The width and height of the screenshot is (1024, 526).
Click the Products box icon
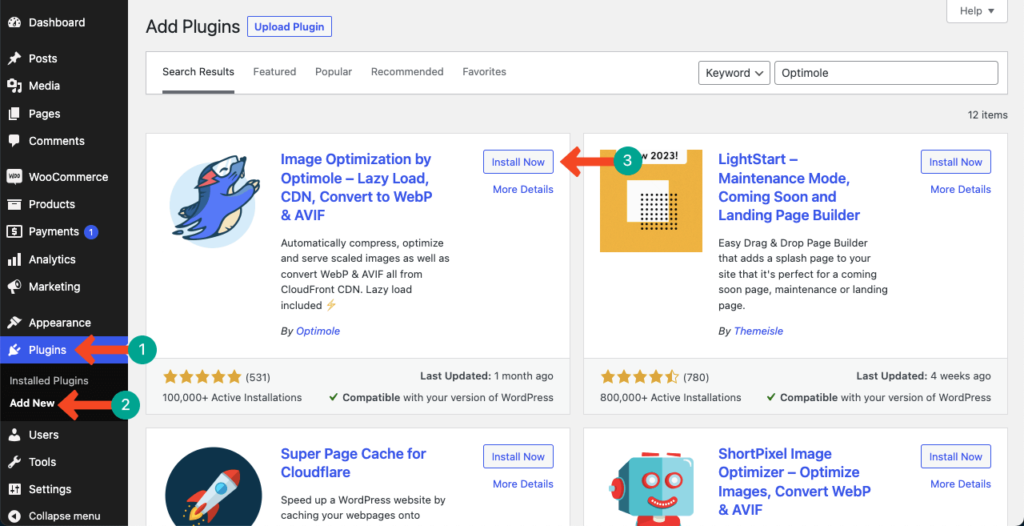[14, 205]
